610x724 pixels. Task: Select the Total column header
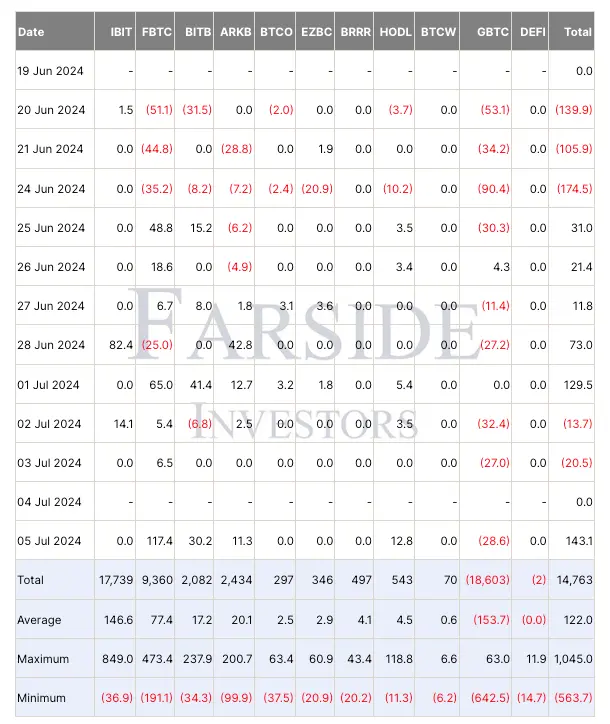[x=578, y=32]
